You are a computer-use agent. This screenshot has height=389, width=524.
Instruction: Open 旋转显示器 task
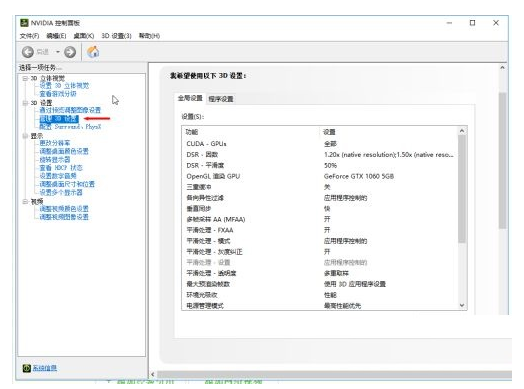(55, 160)
